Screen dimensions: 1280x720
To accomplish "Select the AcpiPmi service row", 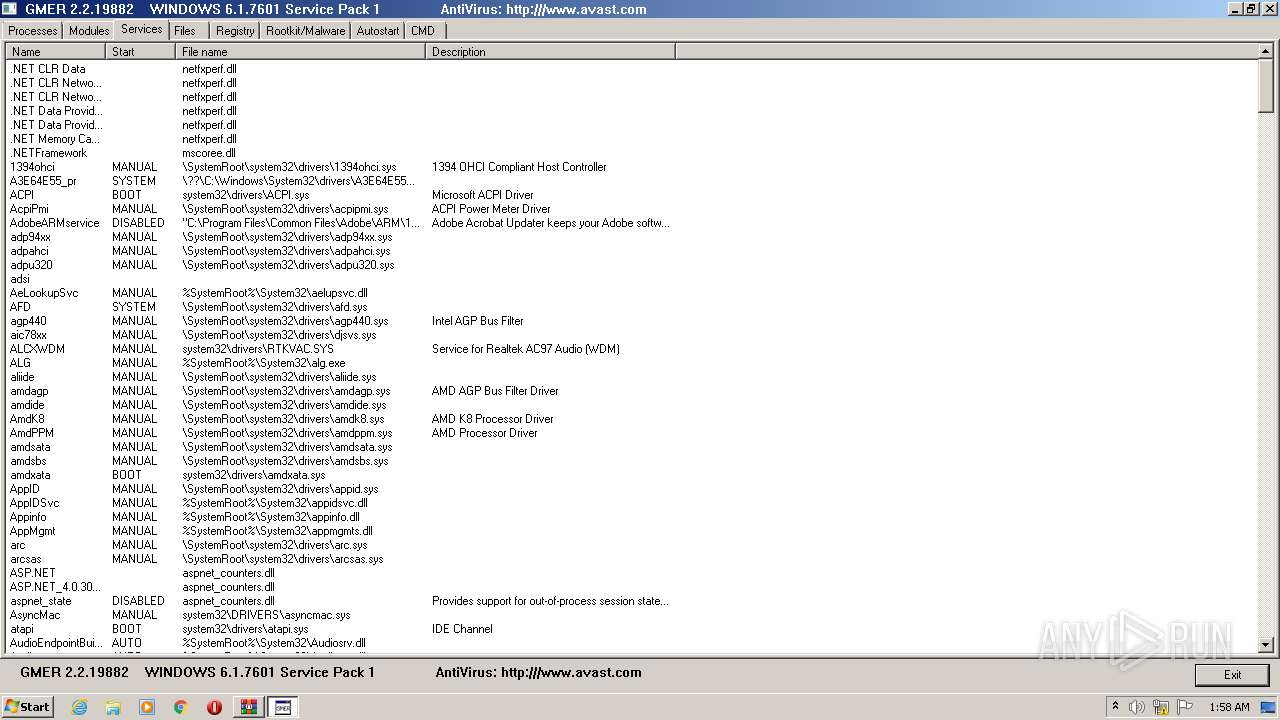I will pyautogui.click(x=340, y=209).
